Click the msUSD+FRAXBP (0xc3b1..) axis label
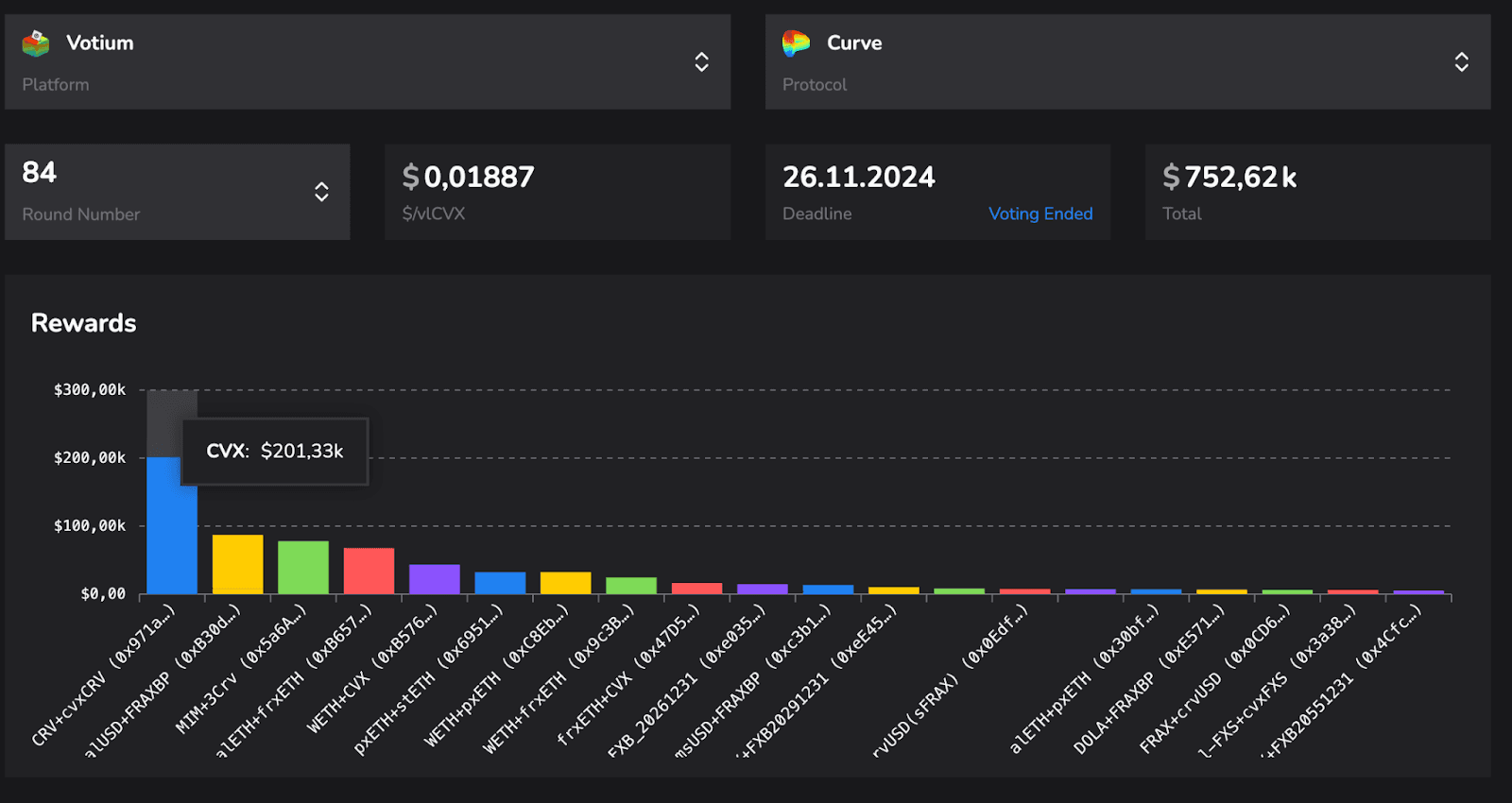The width and height of the screenshot is (1512, 803). pyautogui.click(x=753, y=679)
